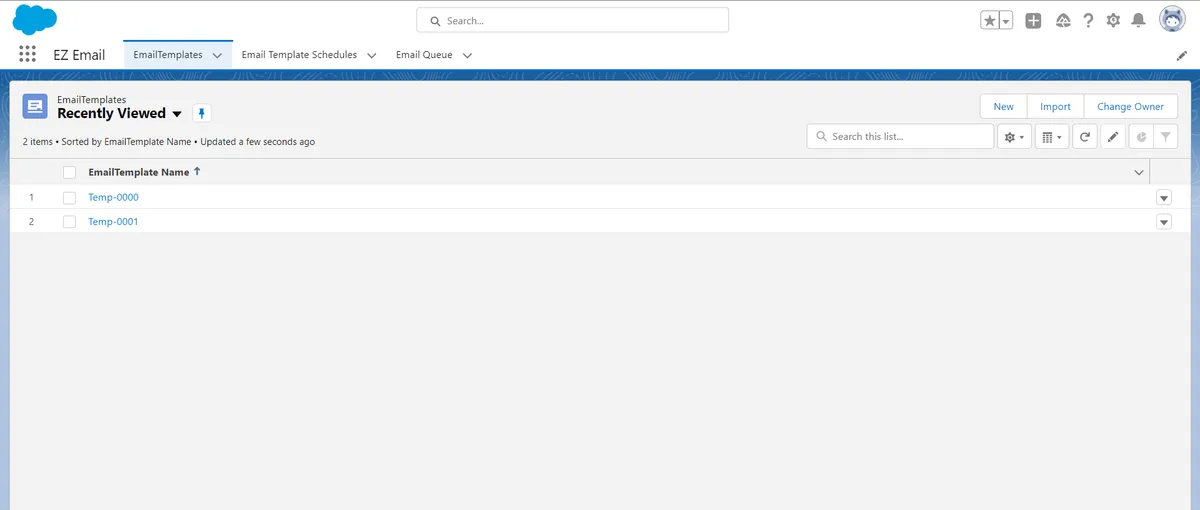Check the Temp-0000 row checkbox

tap(69, 197)
